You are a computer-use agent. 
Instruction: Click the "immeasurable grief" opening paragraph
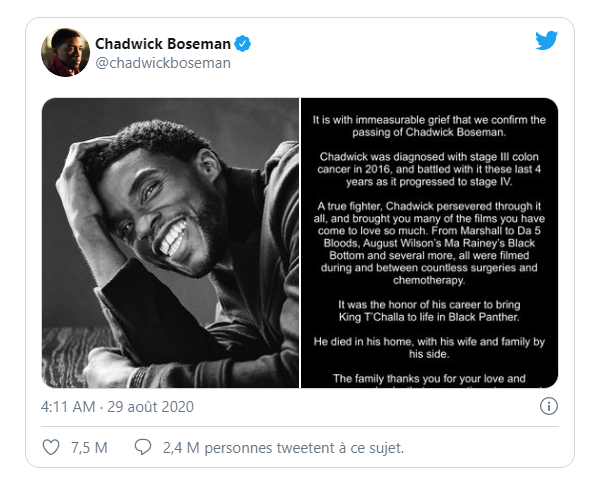(x=428, y=127)
